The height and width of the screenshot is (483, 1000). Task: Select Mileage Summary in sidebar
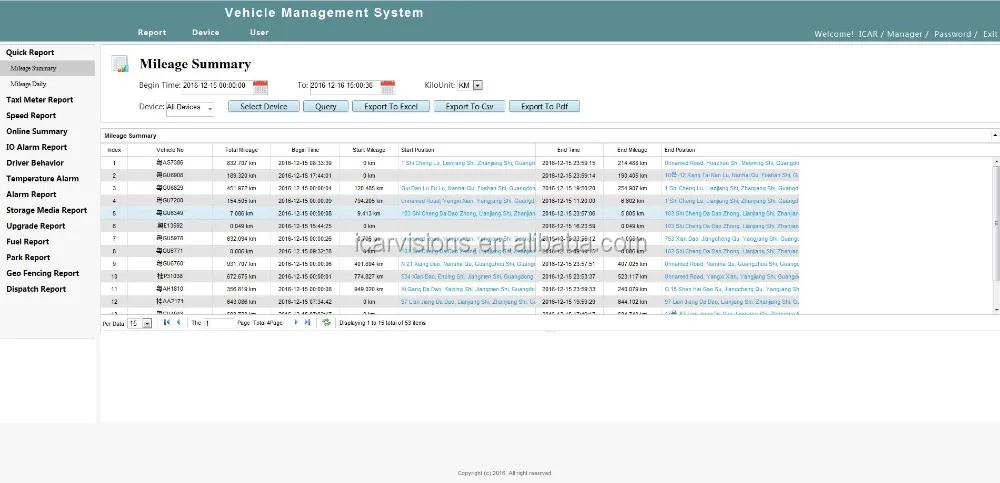tap(47, 68)
